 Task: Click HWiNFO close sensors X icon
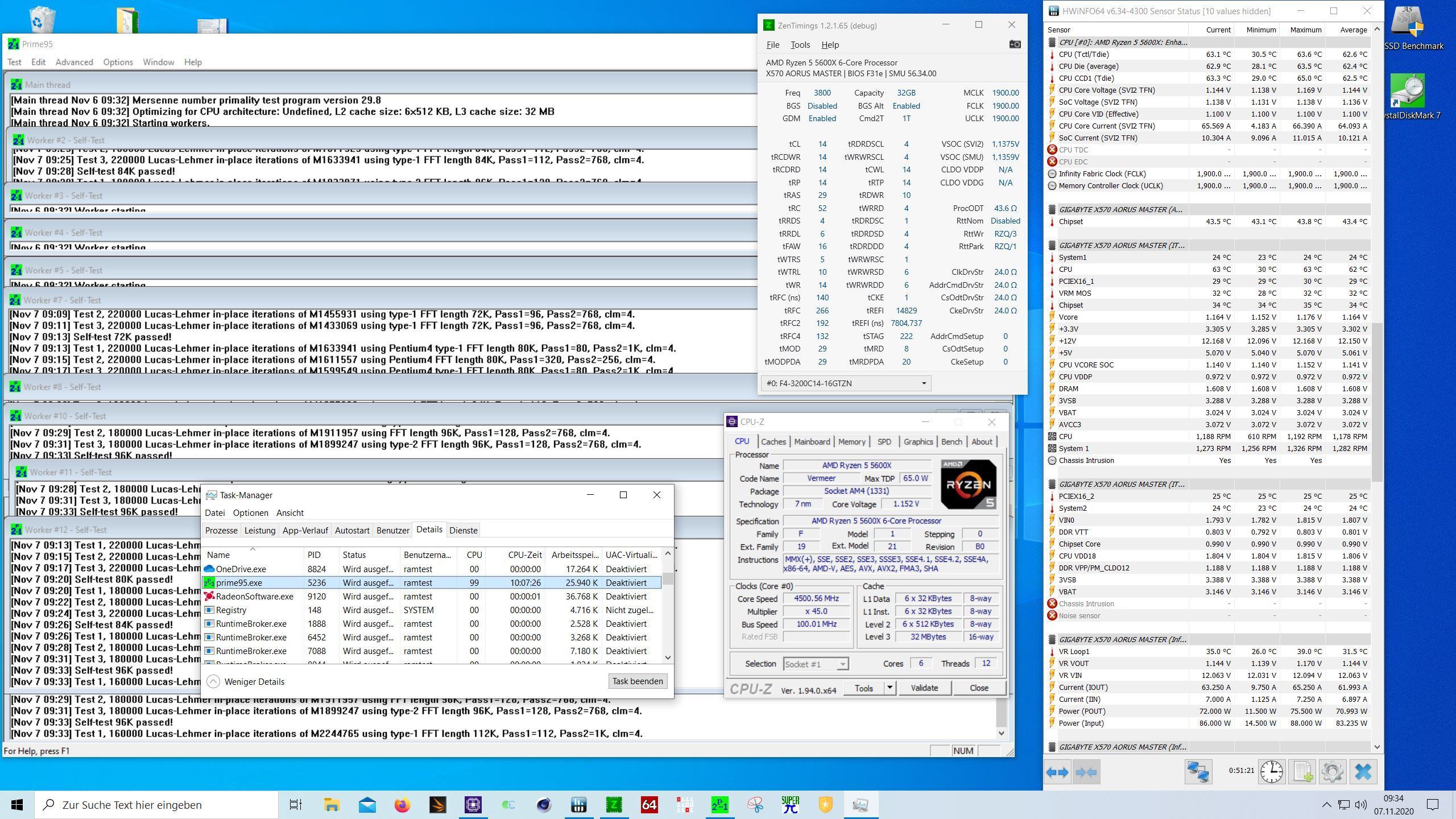point(1363,772)
